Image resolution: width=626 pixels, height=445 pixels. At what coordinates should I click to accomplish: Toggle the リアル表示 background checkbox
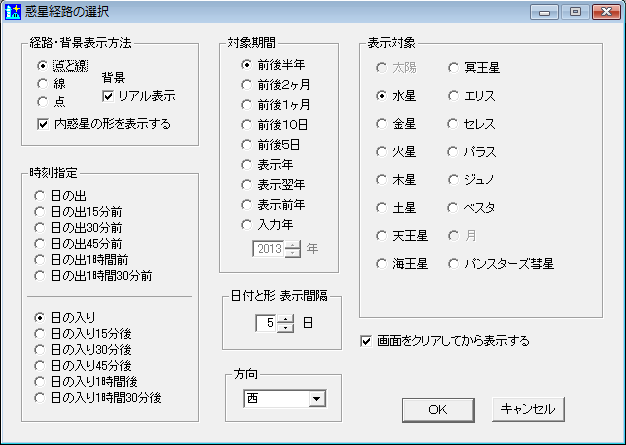coord(109,96)
